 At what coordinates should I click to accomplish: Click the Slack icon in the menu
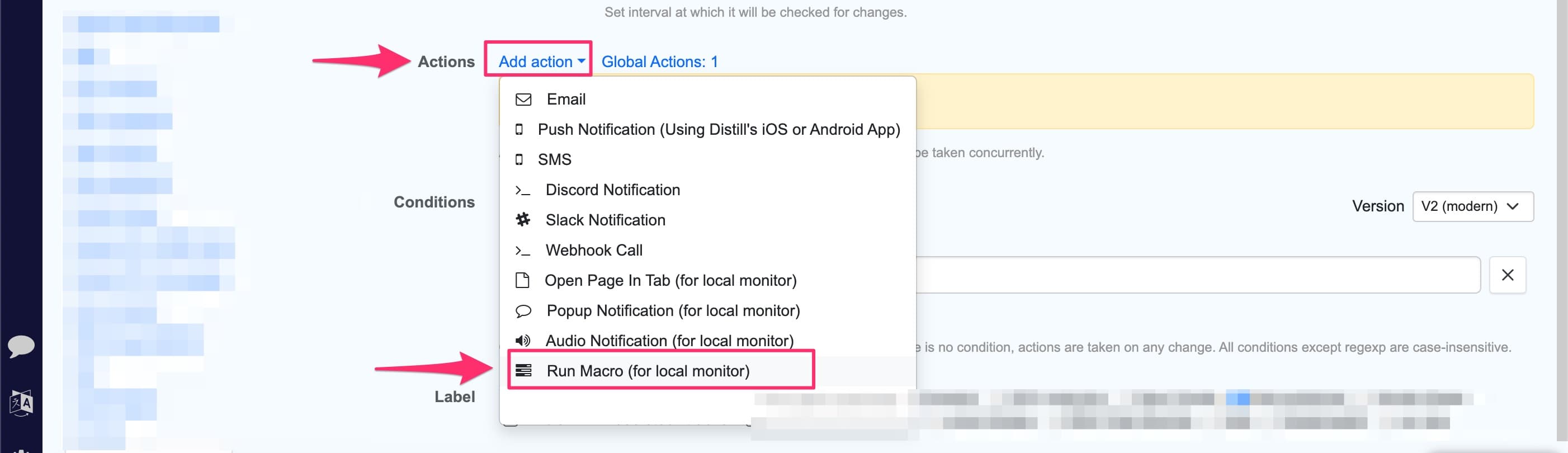pyautogui.click(x=523, y=220)
